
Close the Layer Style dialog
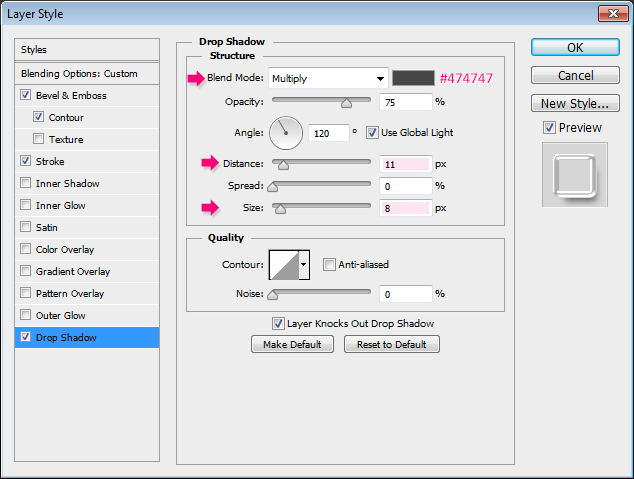pyautogui.click(x=613, y=13)
